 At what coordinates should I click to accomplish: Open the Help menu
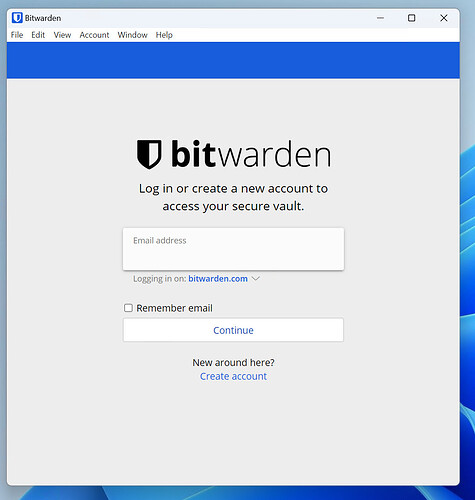coord(164,35)
